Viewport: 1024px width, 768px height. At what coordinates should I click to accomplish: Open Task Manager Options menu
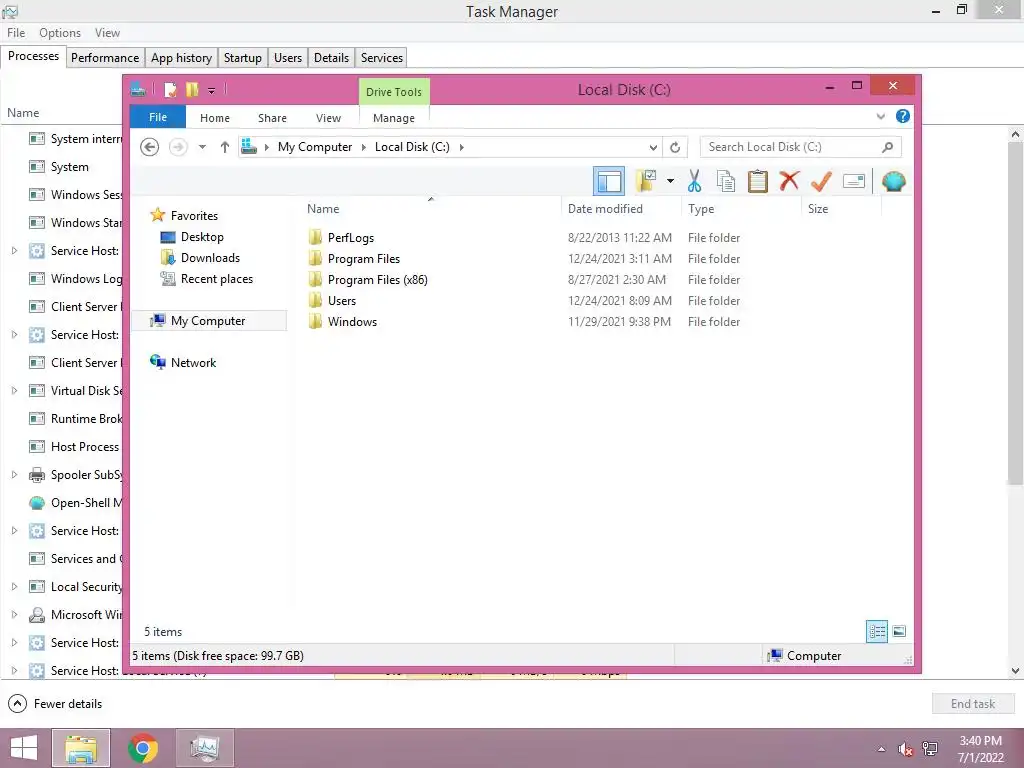pyautogui.click(x=59, y=33)
